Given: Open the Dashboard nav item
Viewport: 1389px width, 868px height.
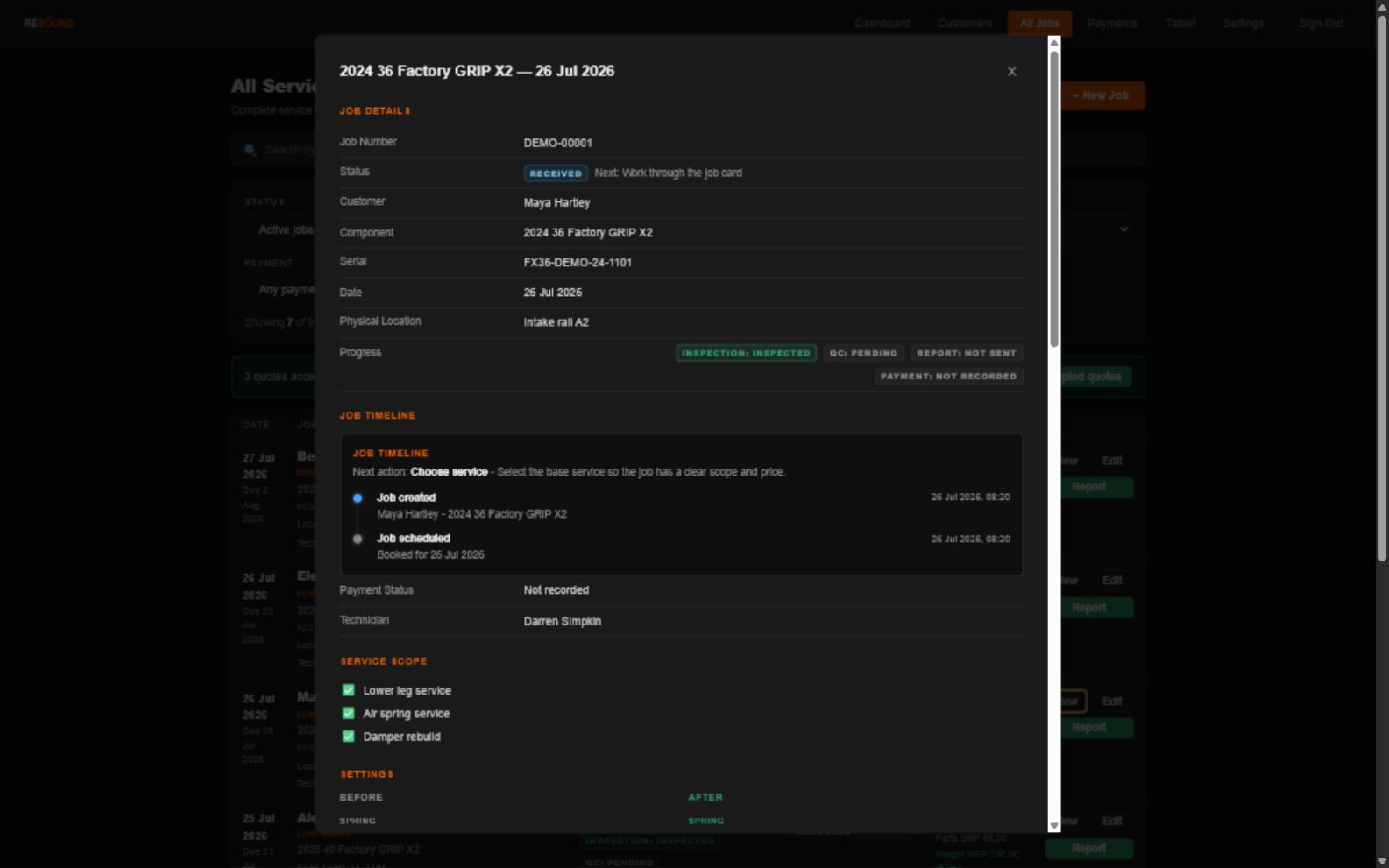Looking at the screenshot, I should point(882,24).
